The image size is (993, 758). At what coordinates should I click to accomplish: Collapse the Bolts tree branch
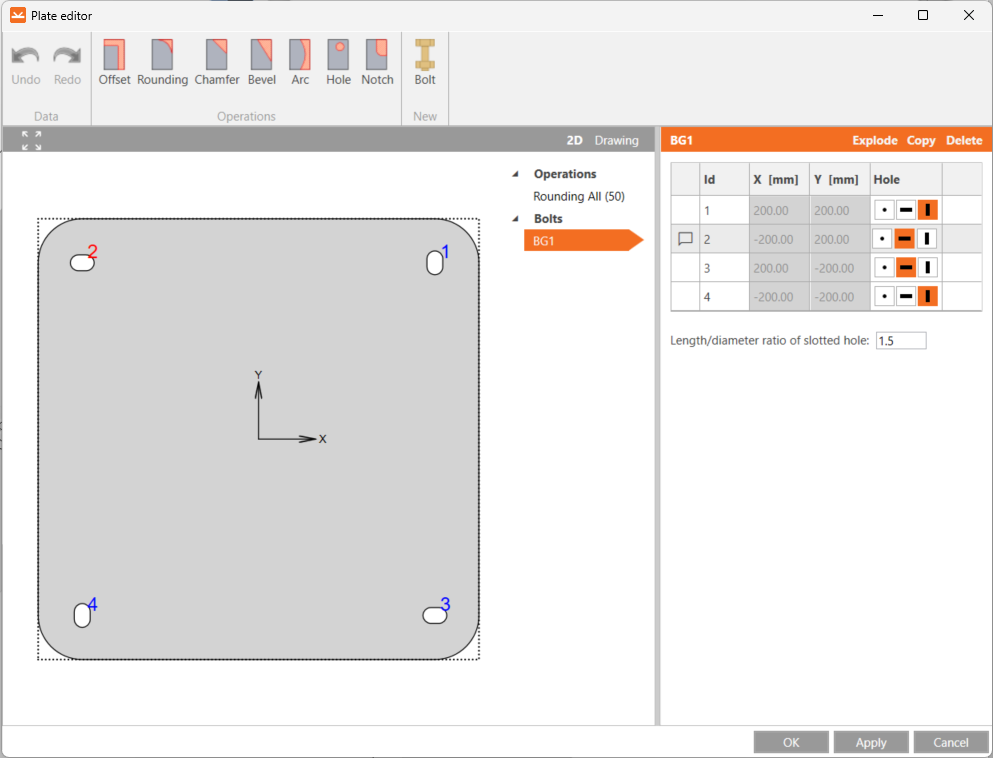coord(513,218)
